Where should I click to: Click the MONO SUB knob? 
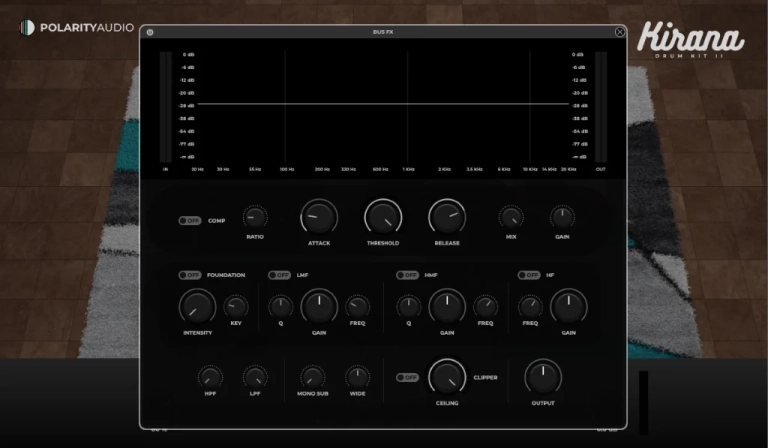[312, 377]
